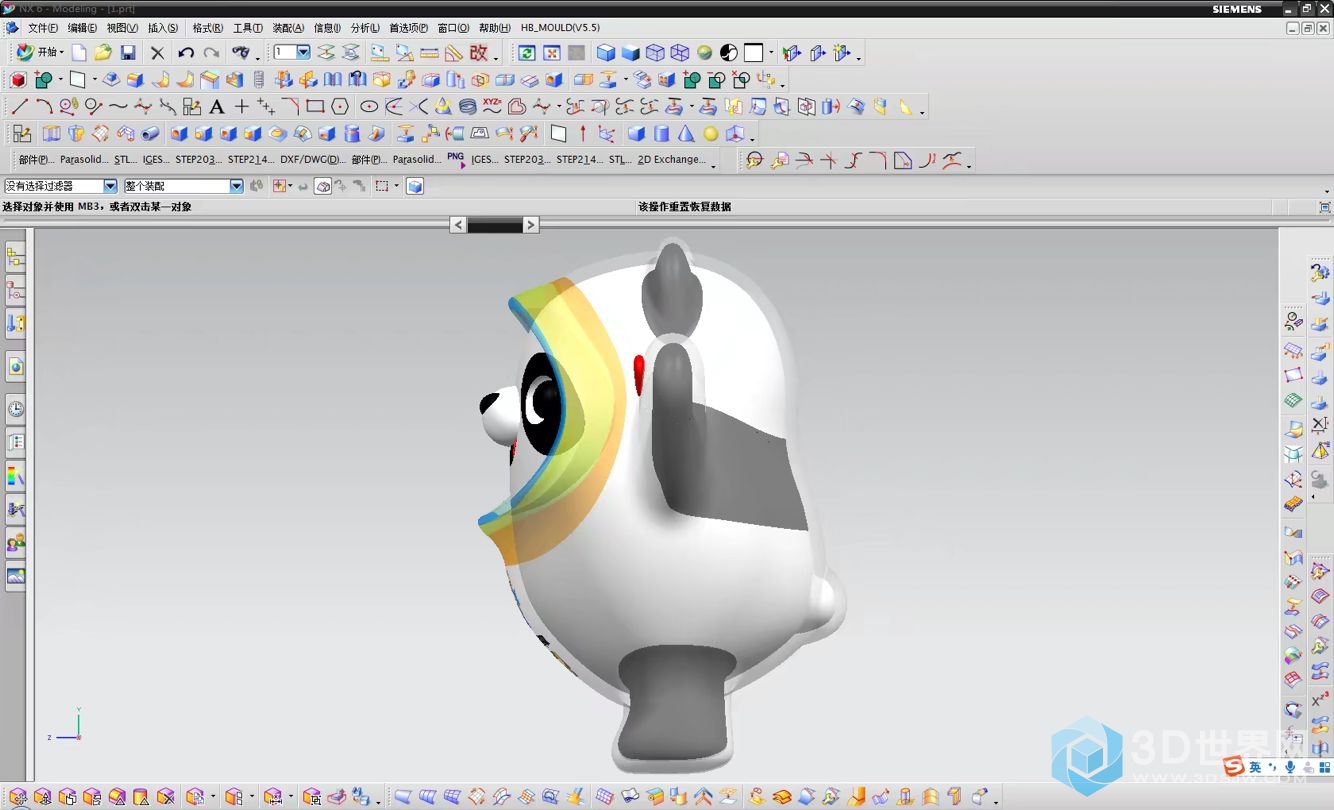Open the 工具 menu

[x=248, y=28]
